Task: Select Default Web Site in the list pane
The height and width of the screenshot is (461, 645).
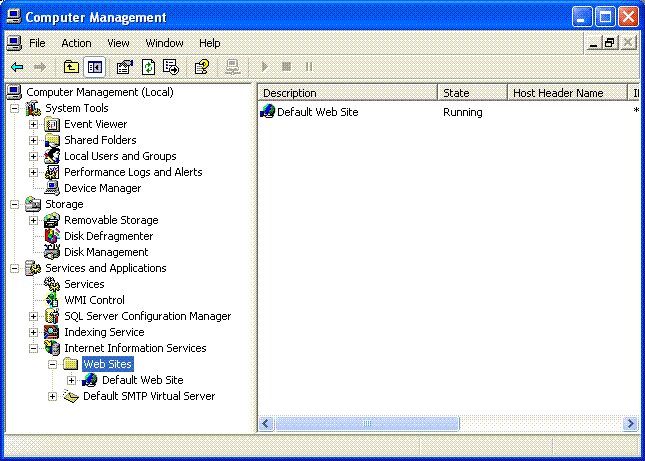Action: pos(318,112)
